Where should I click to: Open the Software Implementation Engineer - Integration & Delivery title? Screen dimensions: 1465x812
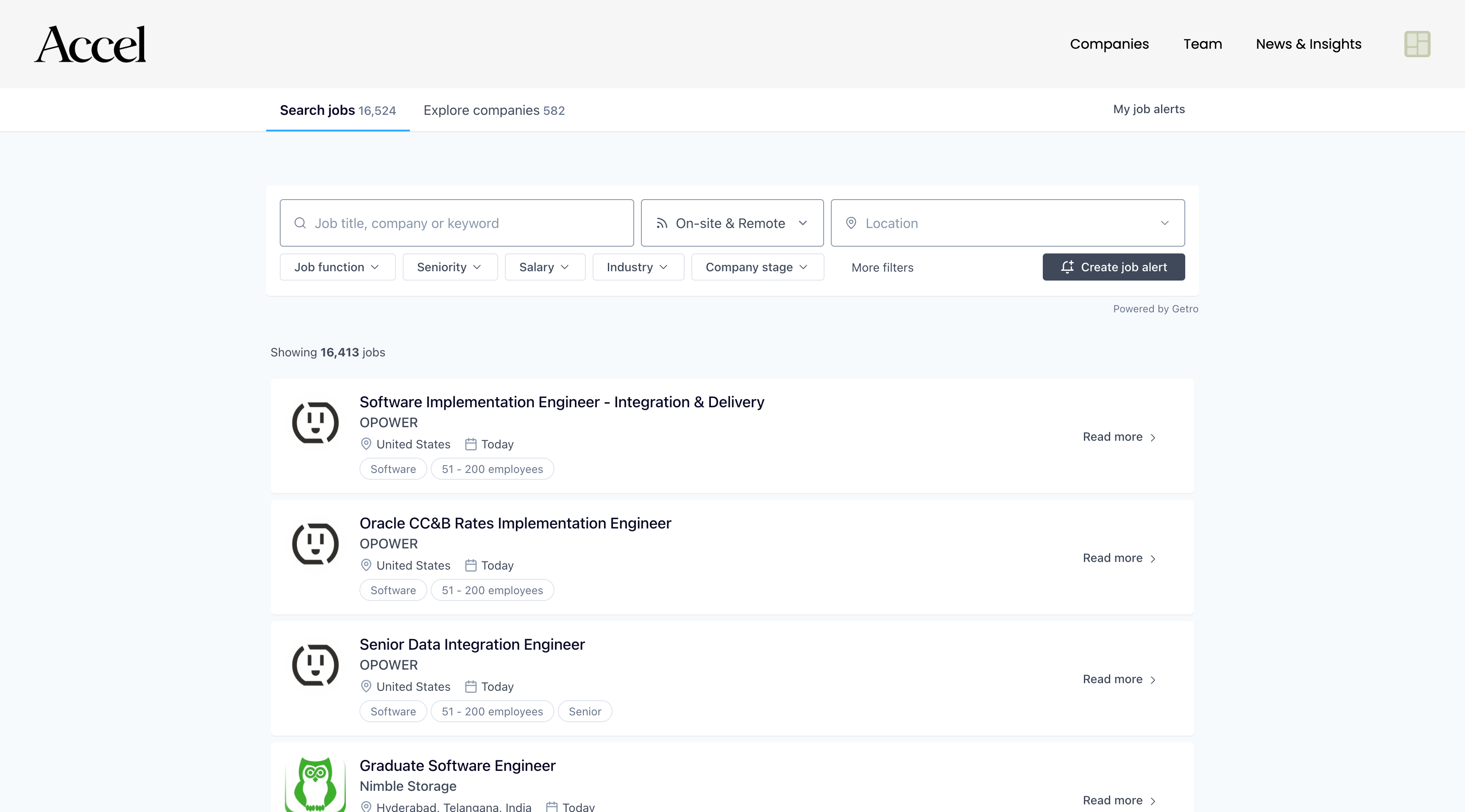click(562, 402)
